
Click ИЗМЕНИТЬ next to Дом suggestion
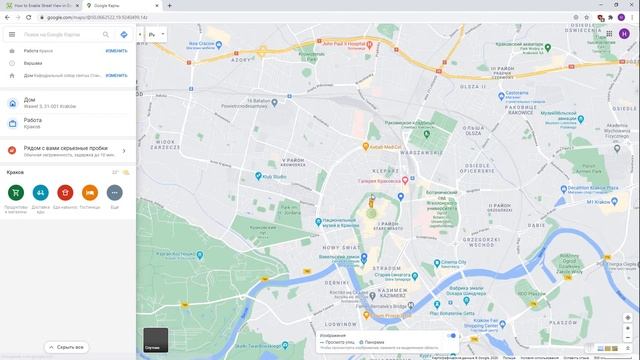(x=116, y=76)
